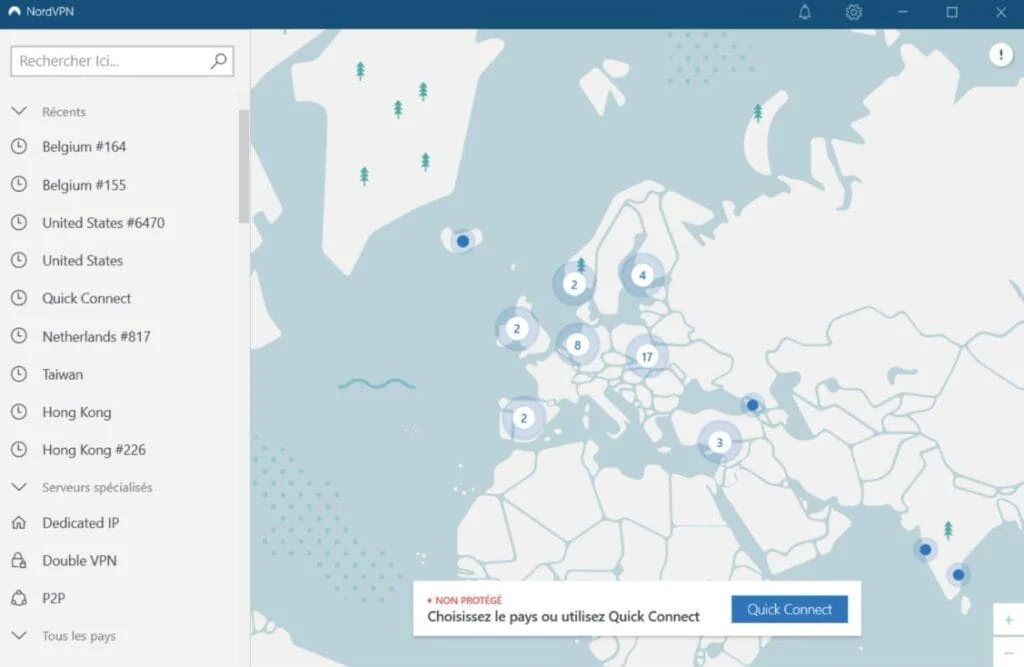Connect to United States #6470
The width and height of the screenshot is (1024, 667).
[103, 223]
